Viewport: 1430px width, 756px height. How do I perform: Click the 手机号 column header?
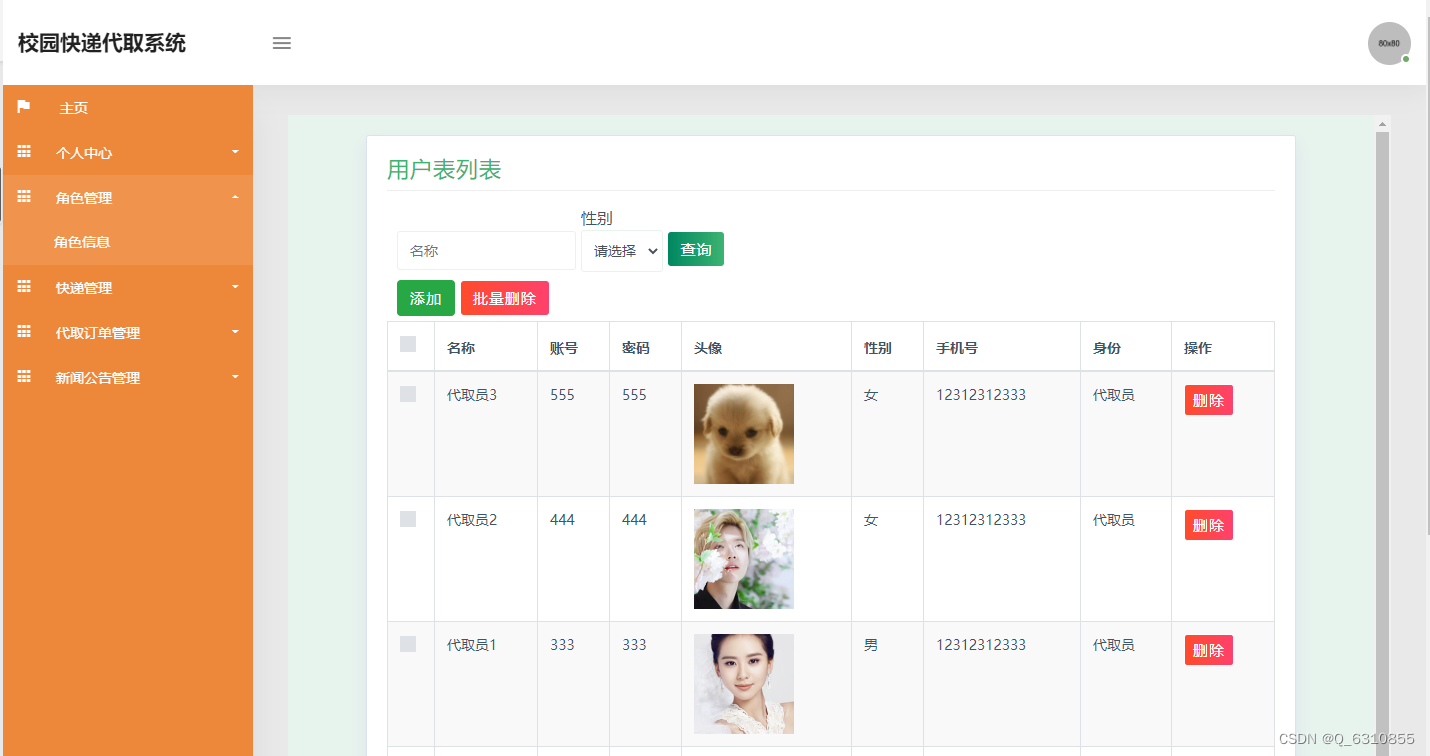click(x=957, y=348)
